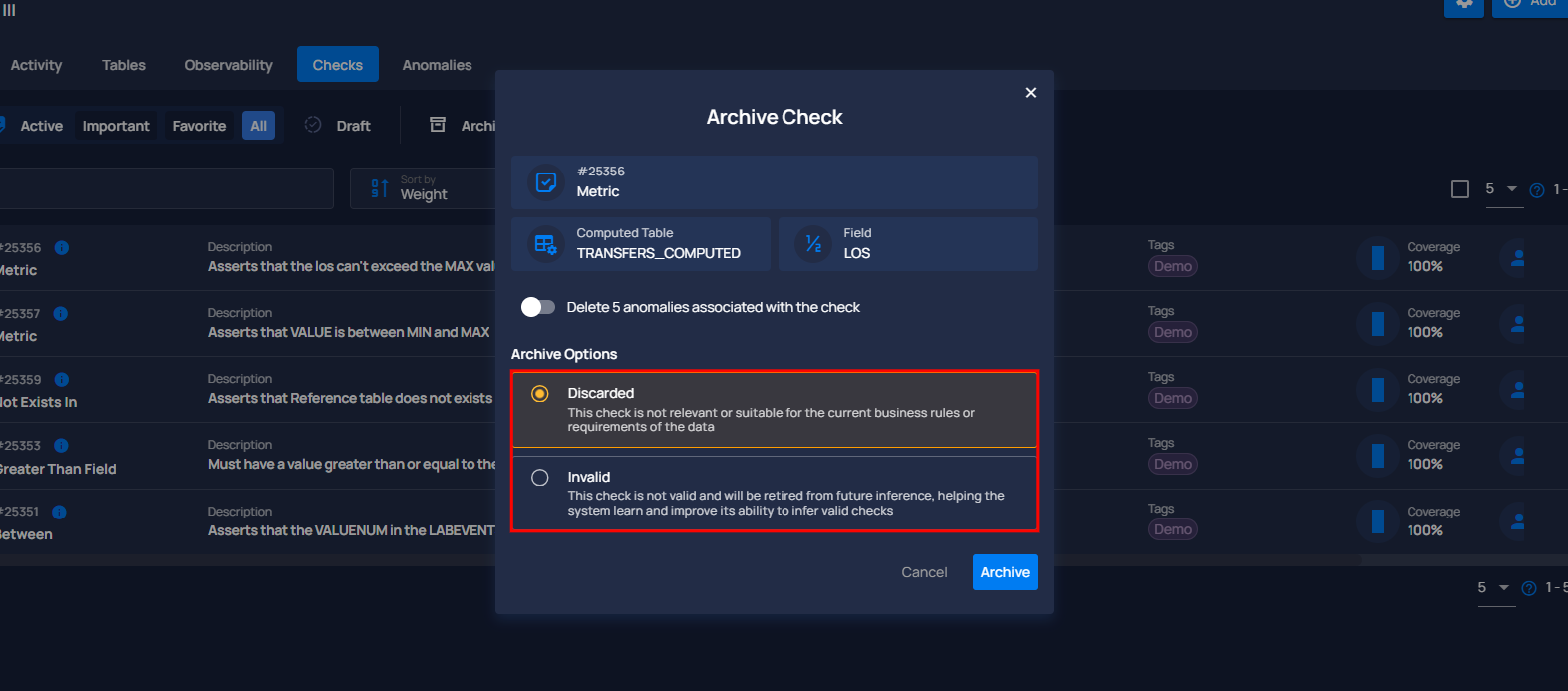The height and width of the screenshot is (691, 1568).
Task: Switch to the Anomalies tab
Action: [x=437, y=65]
